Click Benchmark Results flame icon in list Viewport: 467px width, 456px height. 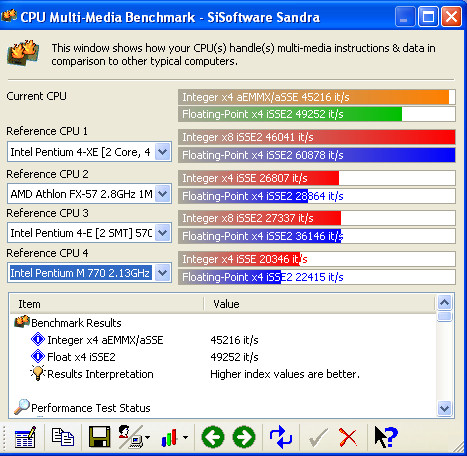coord(22,322)
